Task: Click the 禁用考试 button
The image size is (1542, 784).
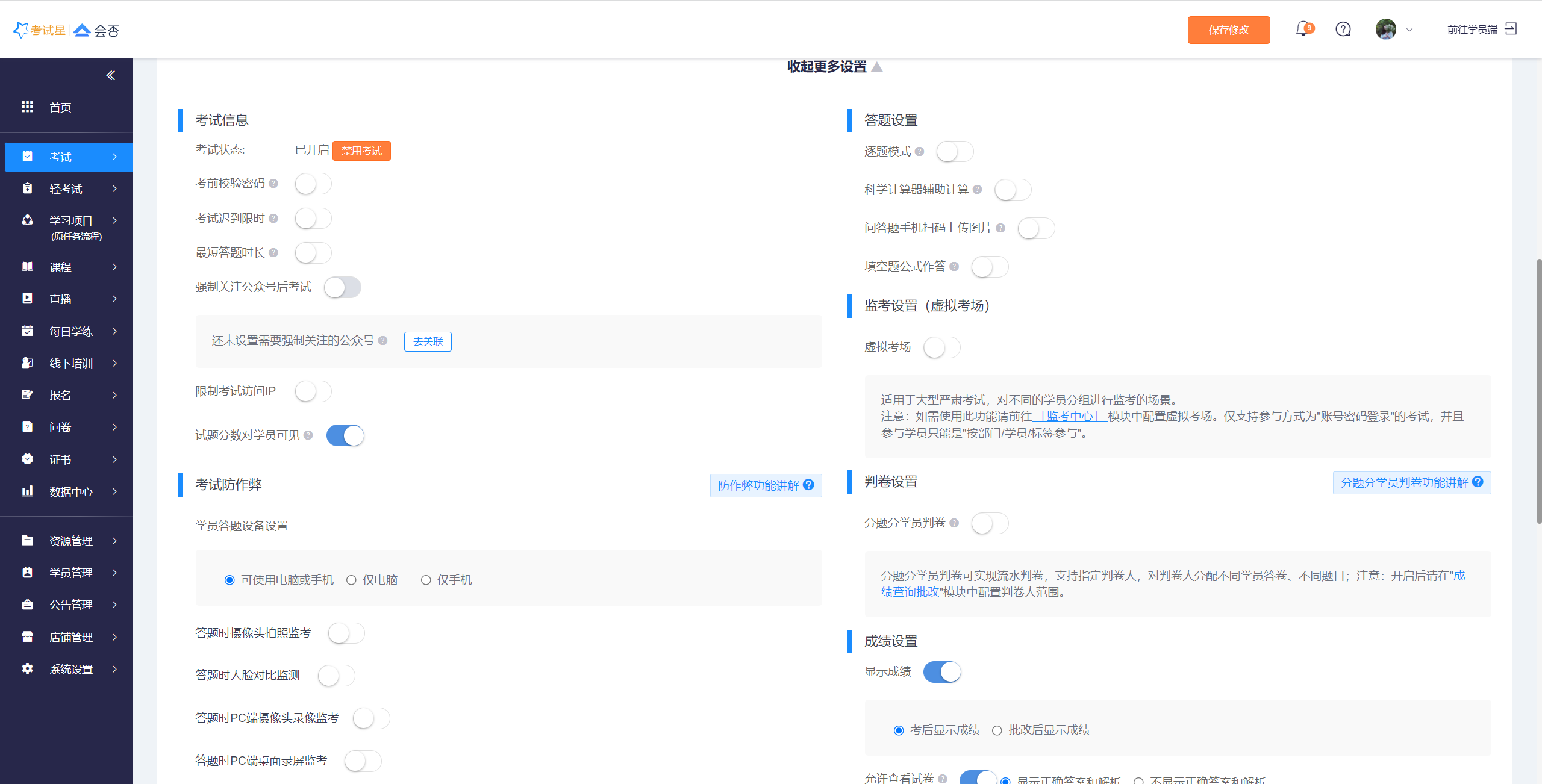Action: coord(361,151)
